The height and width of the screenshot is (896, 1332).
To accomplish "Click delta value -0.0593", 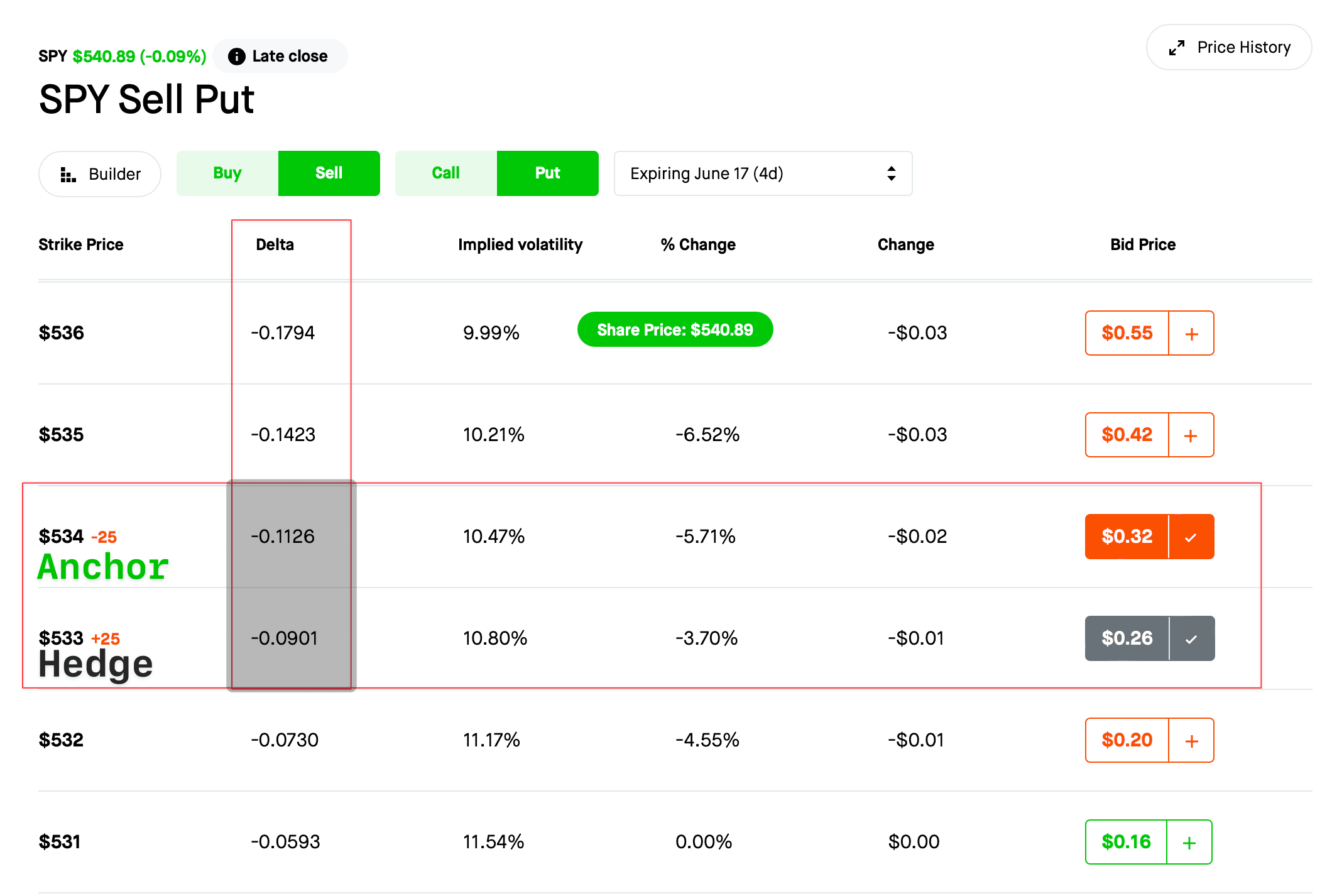I will (285, 842).
